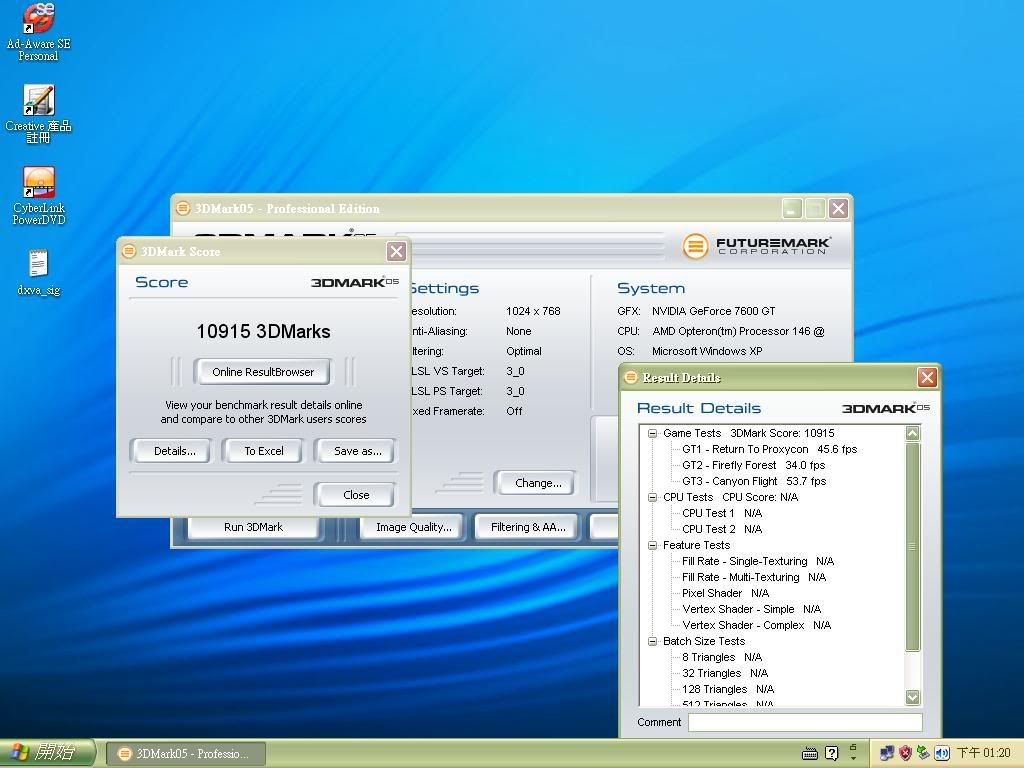The image size is (1024, 768).
Task: Open the Creative product registration shortcut
Action: tap(38, 102)
